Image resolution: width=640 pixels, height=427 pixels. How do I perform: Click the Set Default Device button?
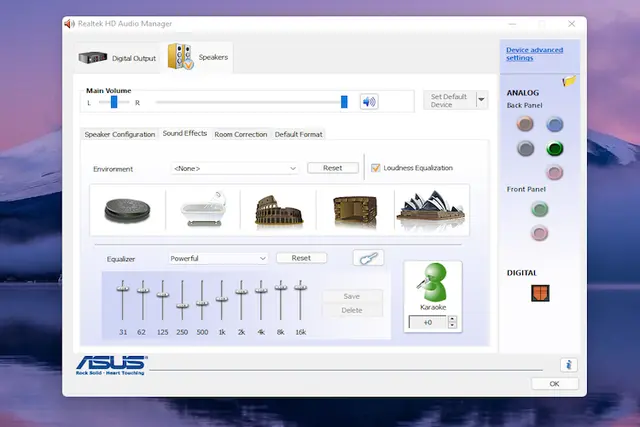(x=449, y=100)
